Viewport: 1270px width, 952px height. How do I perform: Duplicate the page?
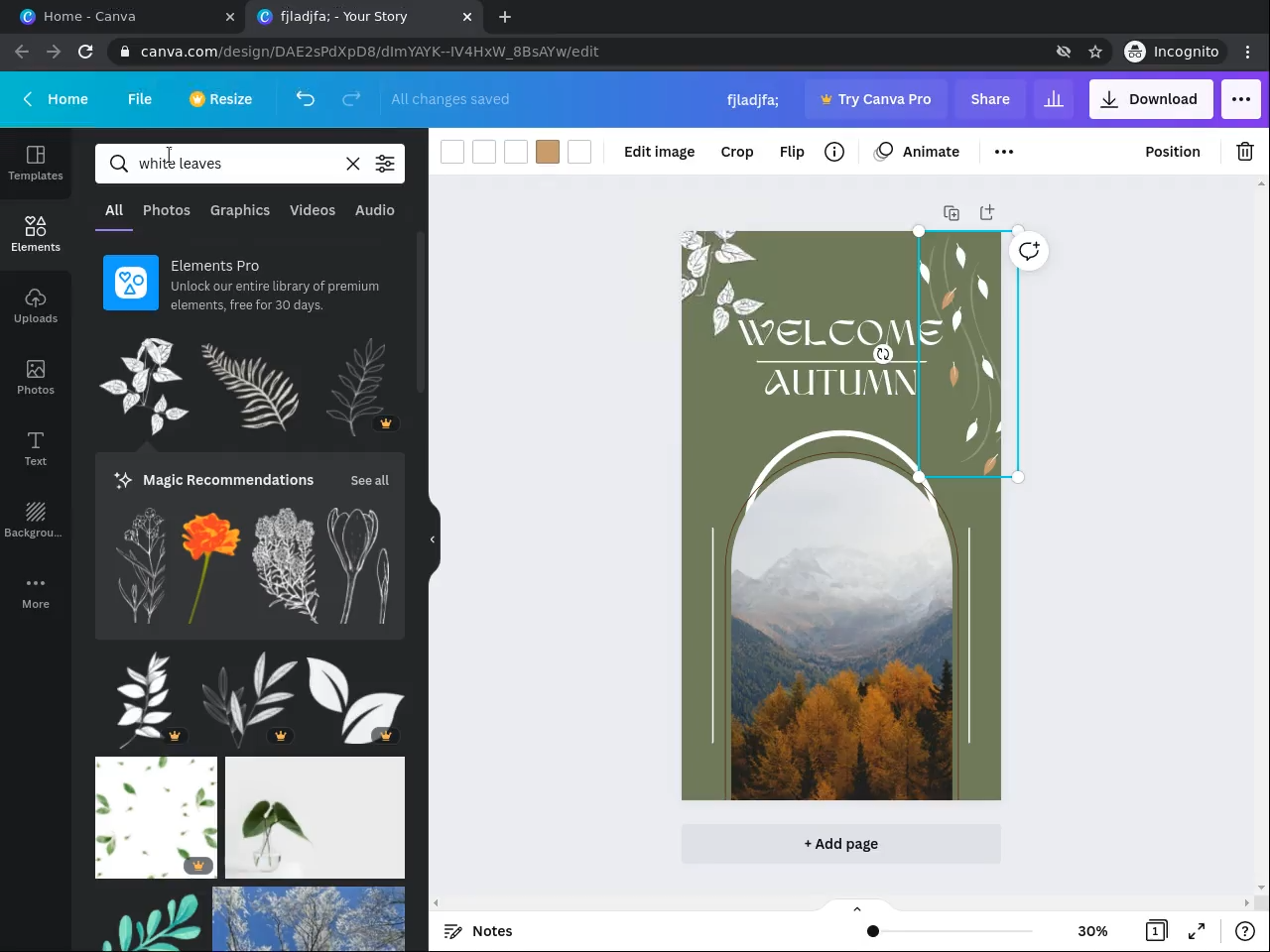point(951,212)
